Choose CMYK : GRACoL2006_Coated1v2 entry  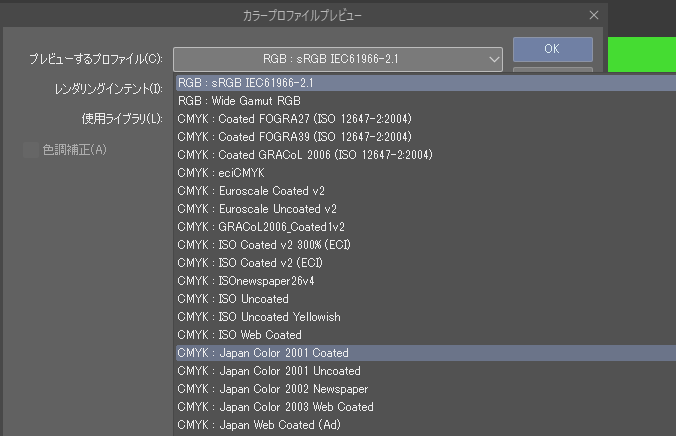point(260,227)
